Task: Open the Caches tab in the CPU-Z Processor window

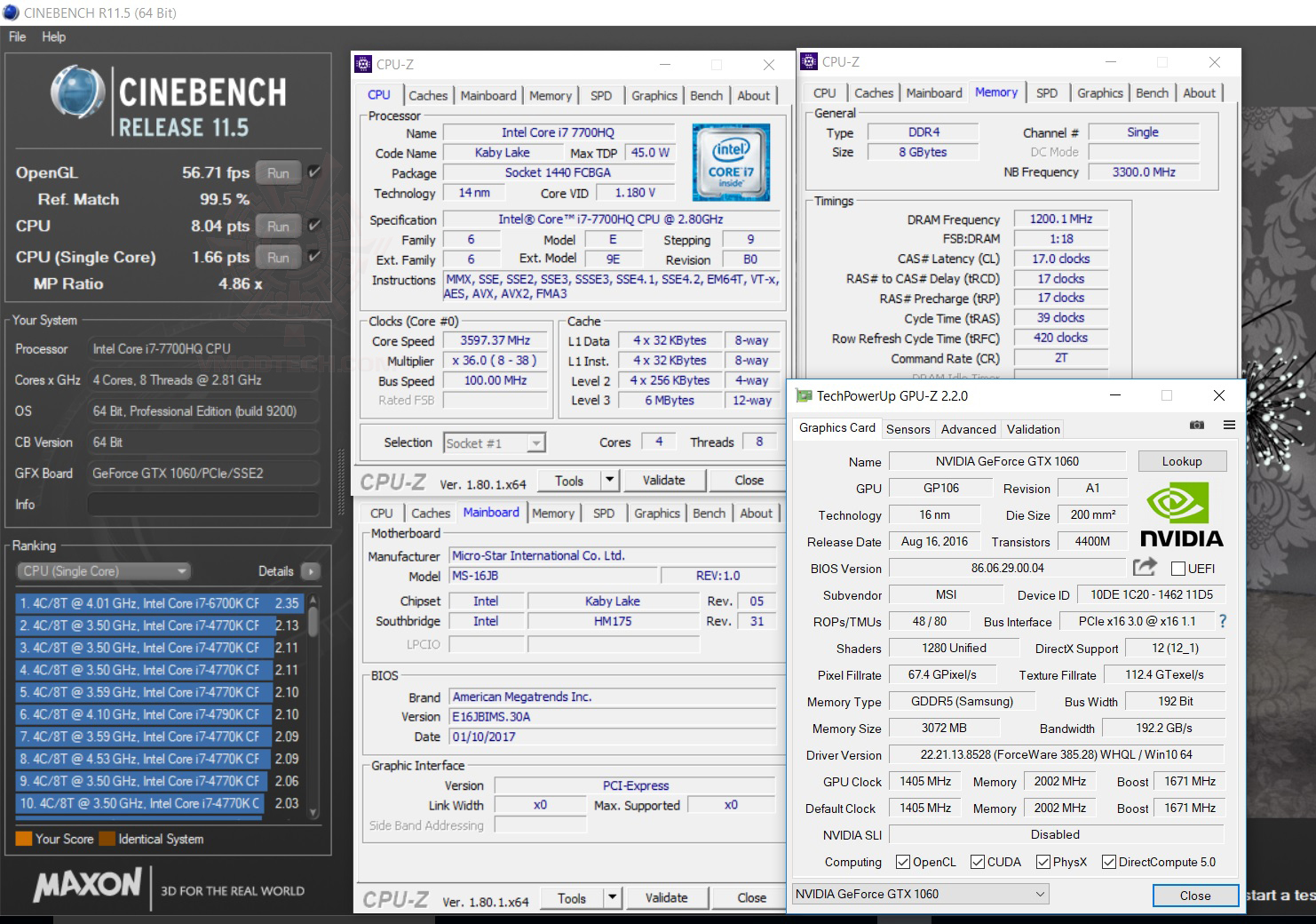Action: [428, 95]
